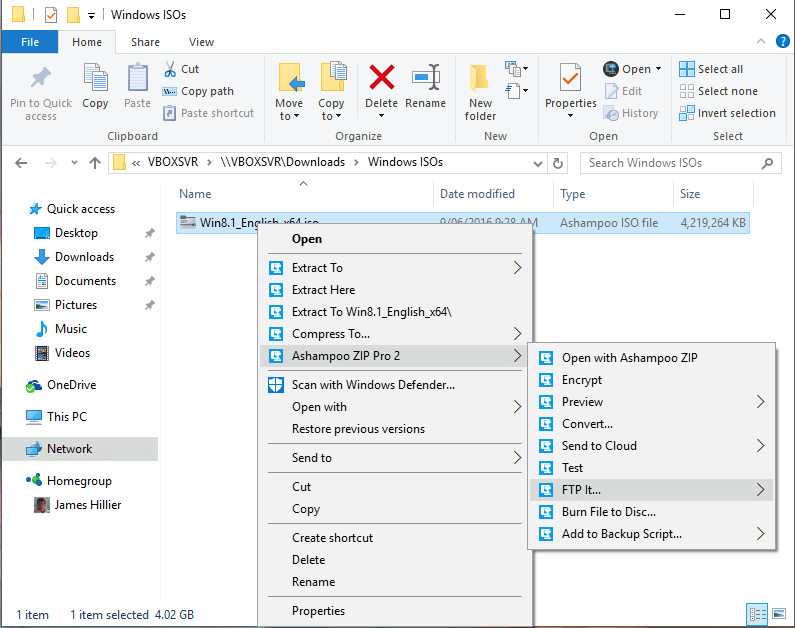Screen dimensions: 795x628
Task: Choose Test in Ashampoo submenu
Action: coord(572,468)
